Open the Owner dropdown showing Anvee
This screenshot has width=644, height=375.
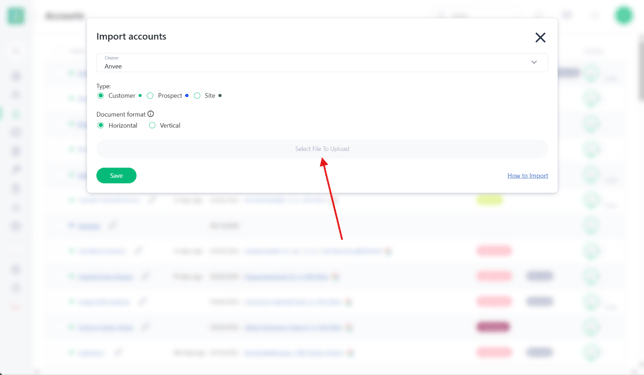tap(322, 62)
